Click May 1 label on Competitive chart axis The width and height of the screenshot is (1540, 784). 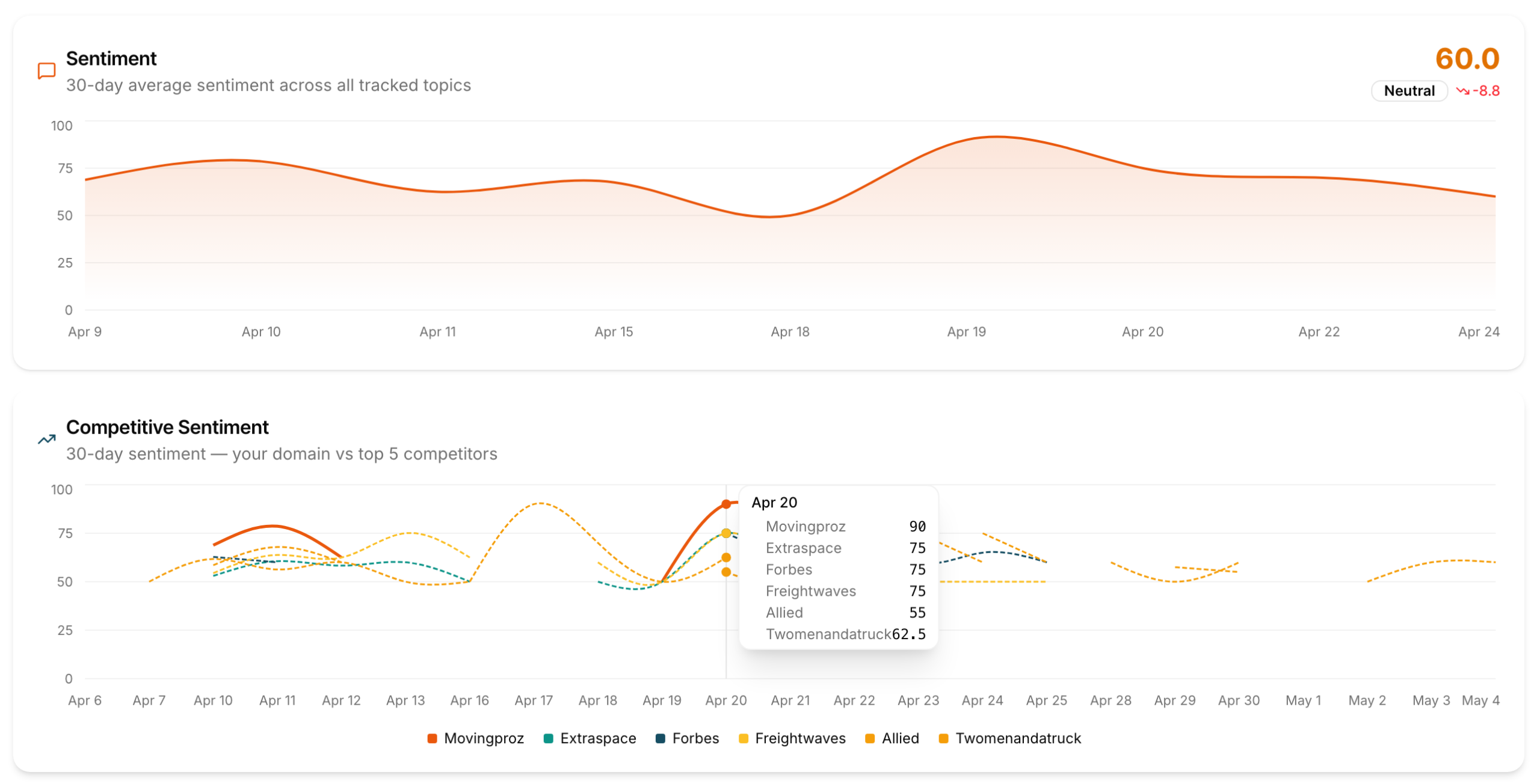point(1303,700)
